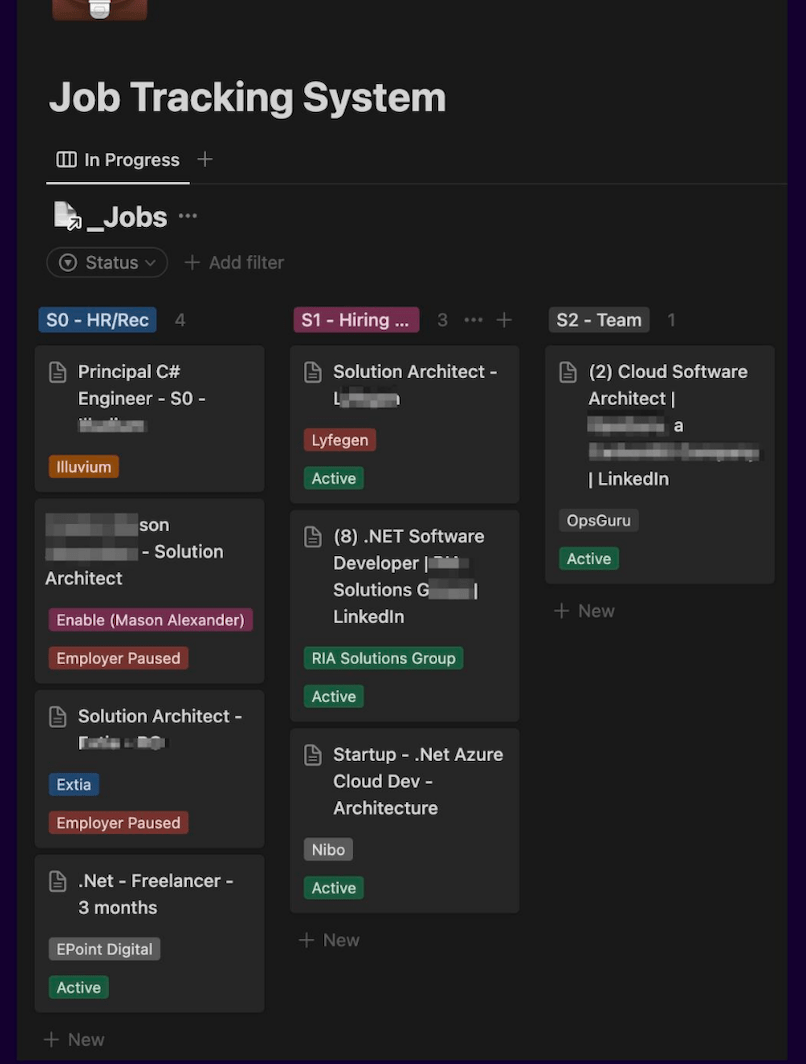Switch to the In Progress tab
Image resolution: width=806 pixels, height=1064 pixels.
(x=118, y=160)
